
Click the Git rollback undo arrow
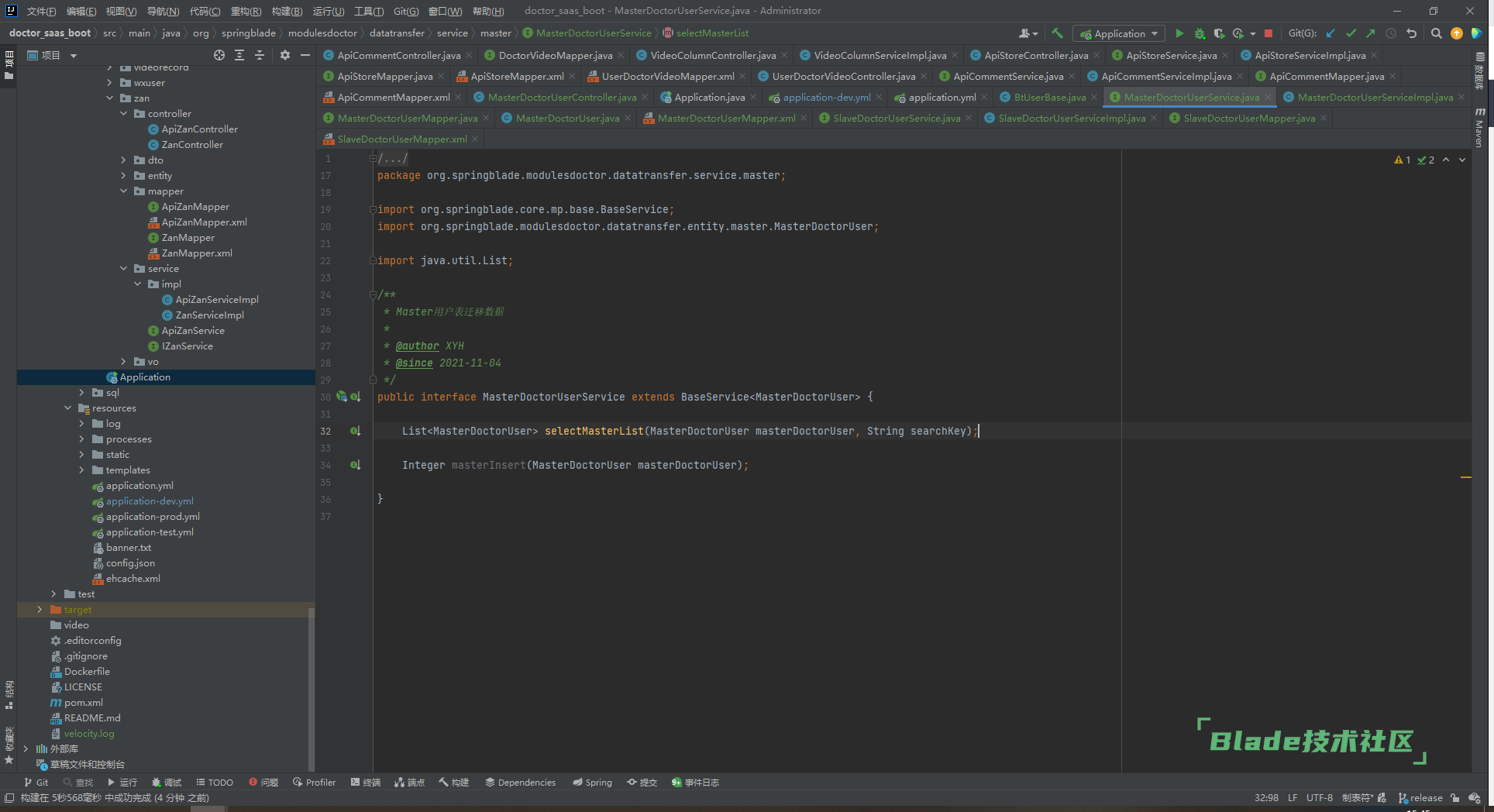pos(1411,33)
